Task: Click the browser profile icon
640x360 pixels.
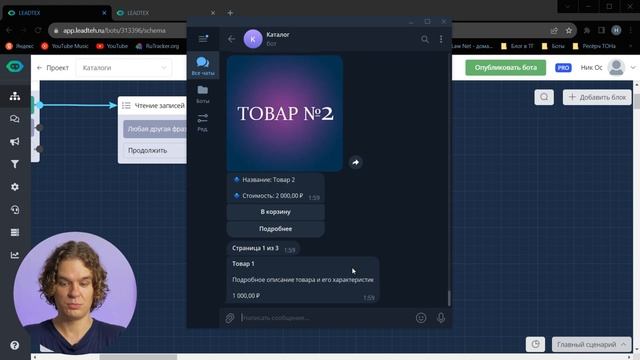Action: (616, 31)
